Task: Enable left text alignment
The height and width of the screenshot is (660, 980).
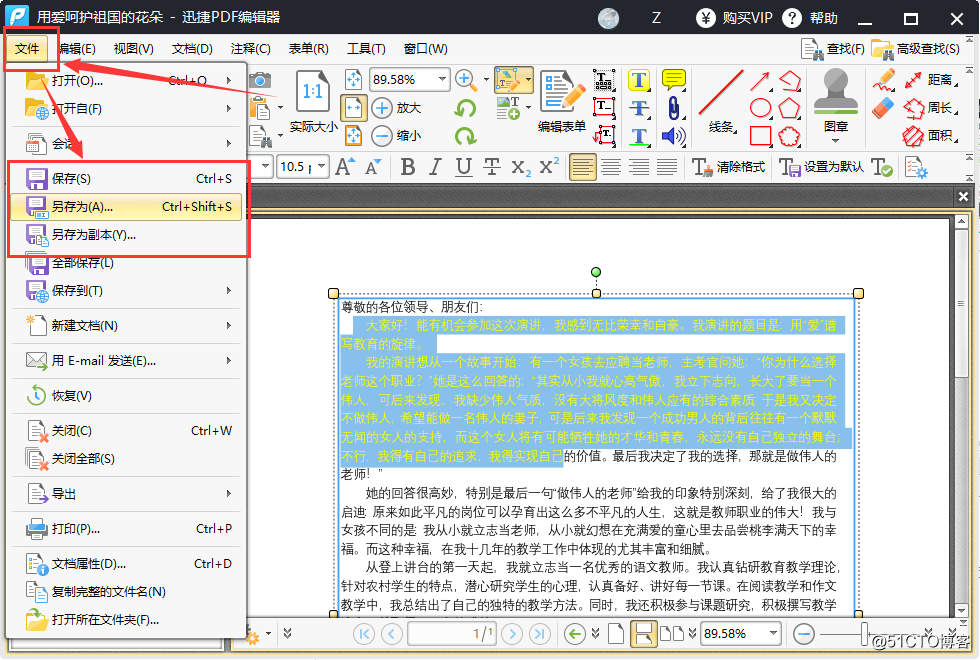Action: pos(582,167)
